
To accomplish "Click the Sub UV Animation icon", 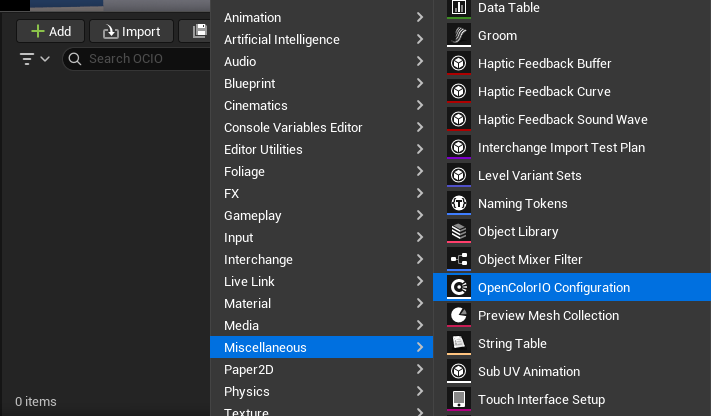I will [459, 372].
